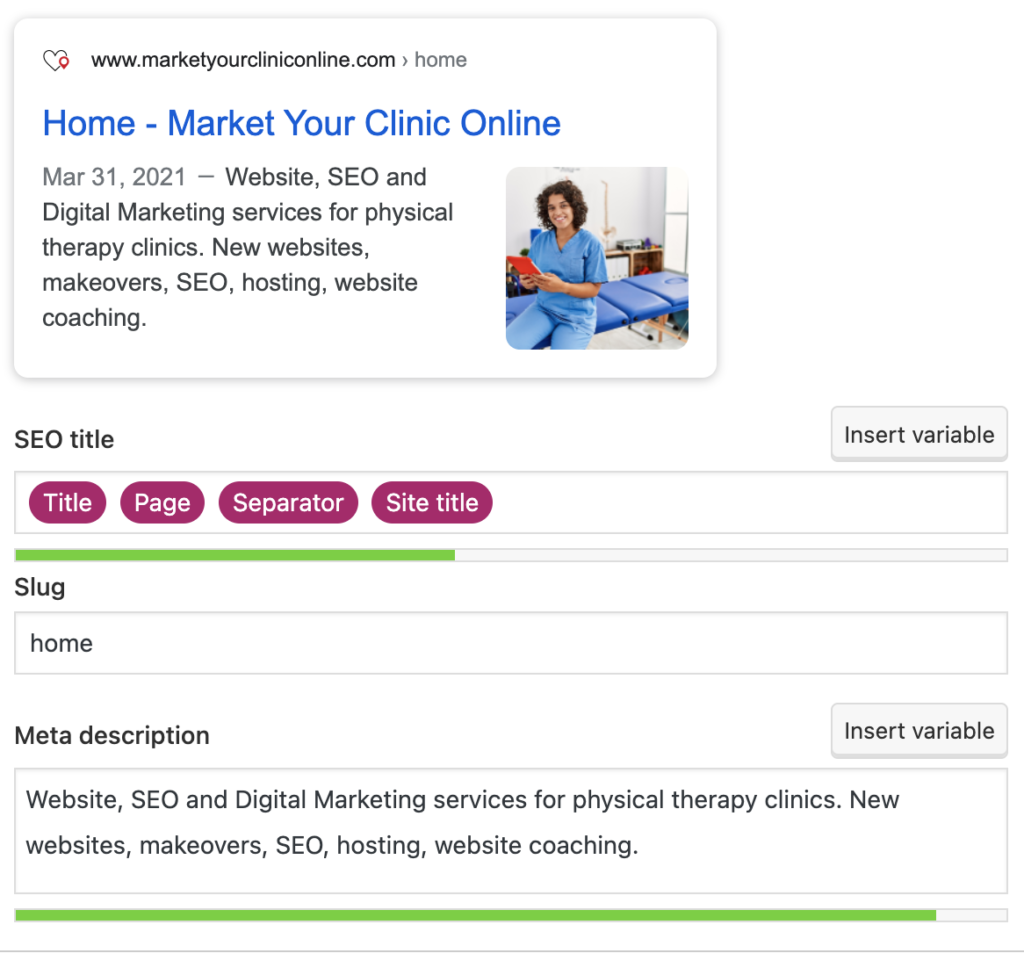Click the physical therapist preview thumbnail

point(597,258)
